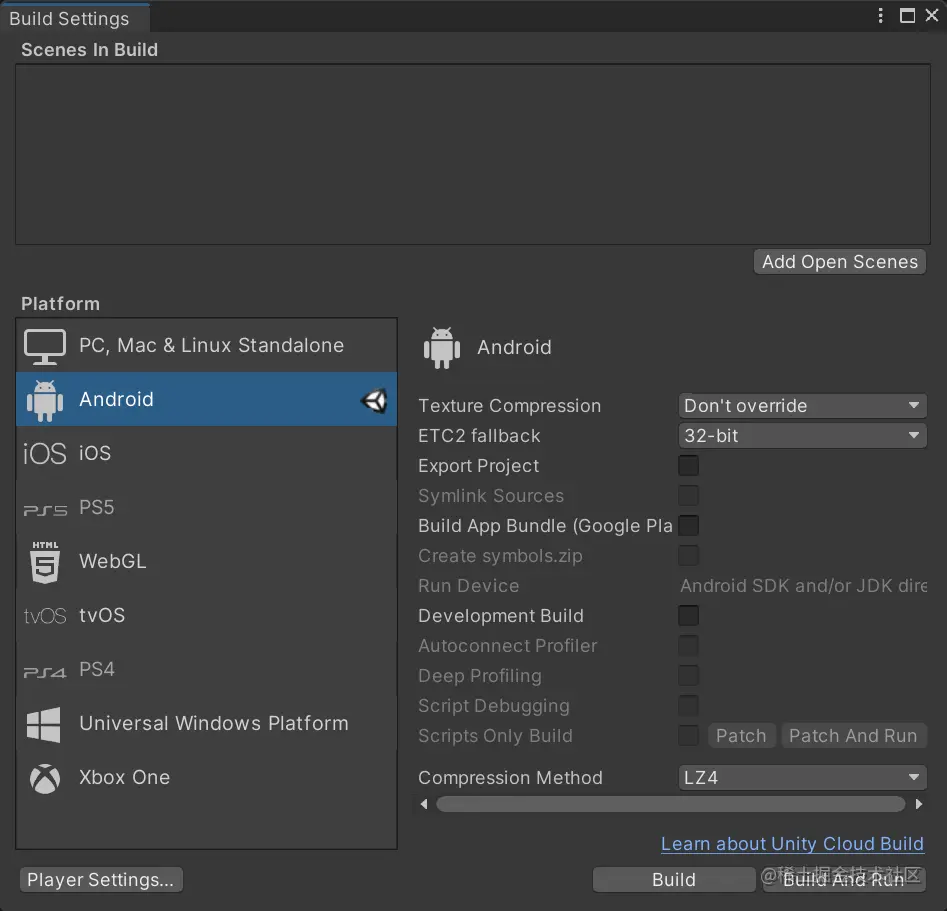Click the right arrow of the horizontal scrollbar
The width and height of the screenshot is (947, 911).
(x=919, y=804)
